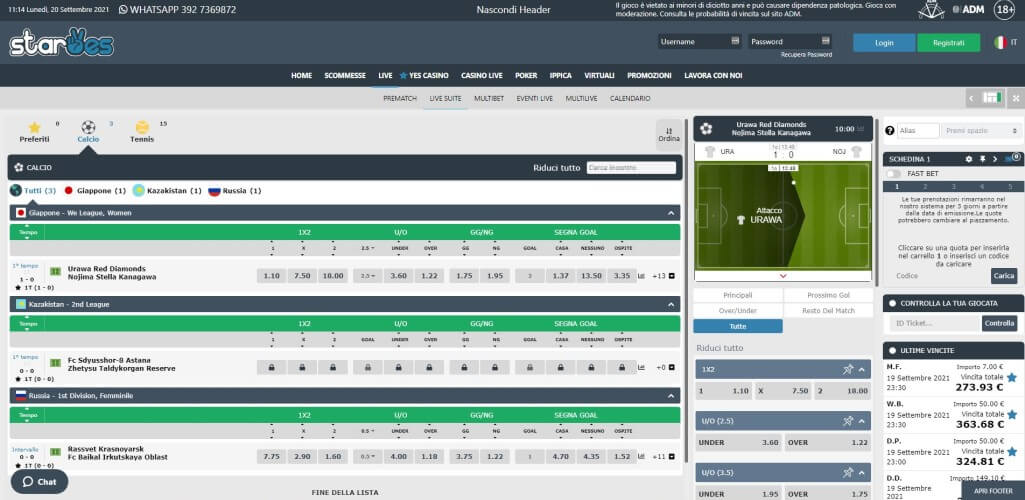Select schedina slot 4
Screen dimensions: 1025x500
click(x=981, y=187)
